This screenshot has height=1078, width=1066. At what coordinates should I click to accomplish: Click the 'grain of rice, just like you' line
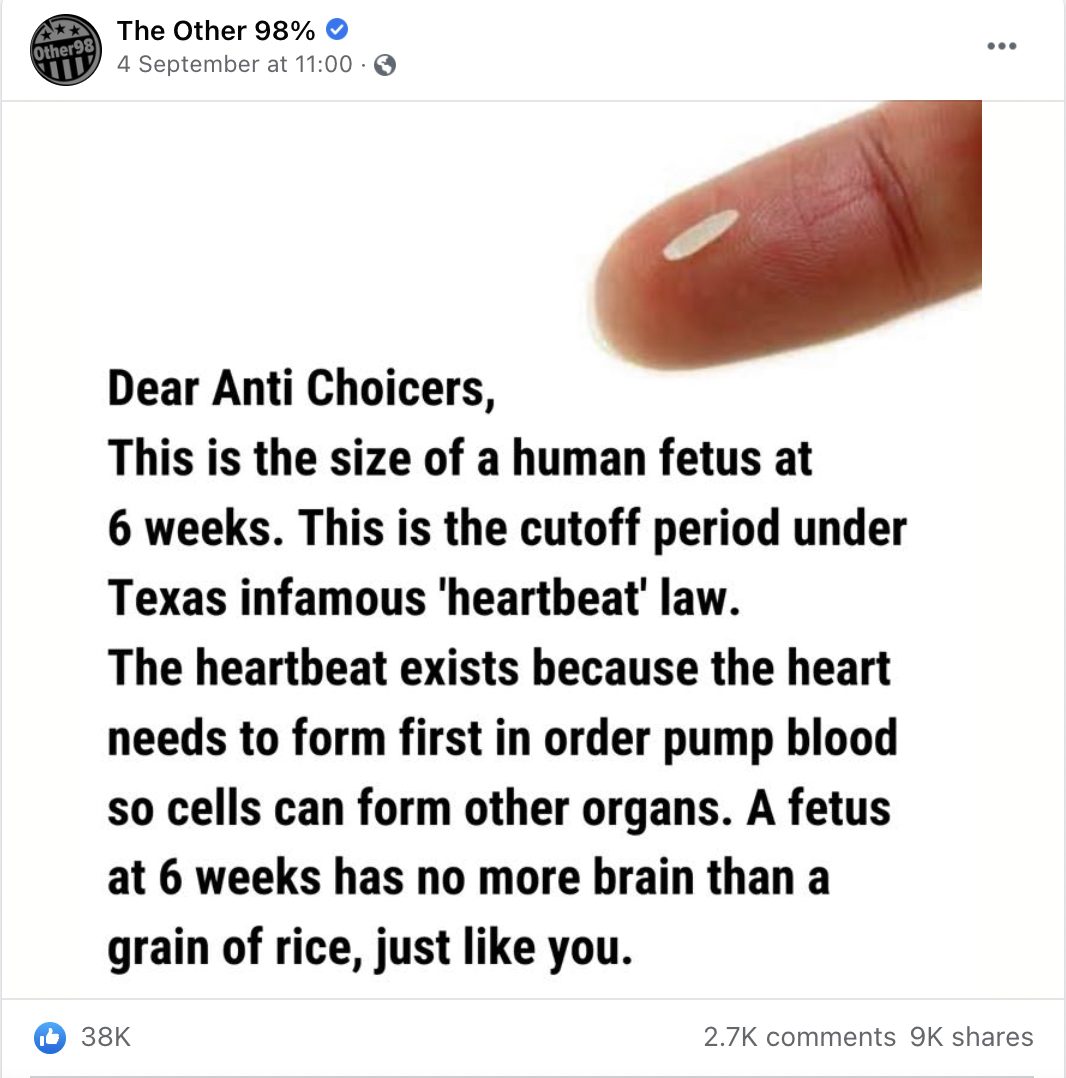pyautogui.click(x=370, y=946)
